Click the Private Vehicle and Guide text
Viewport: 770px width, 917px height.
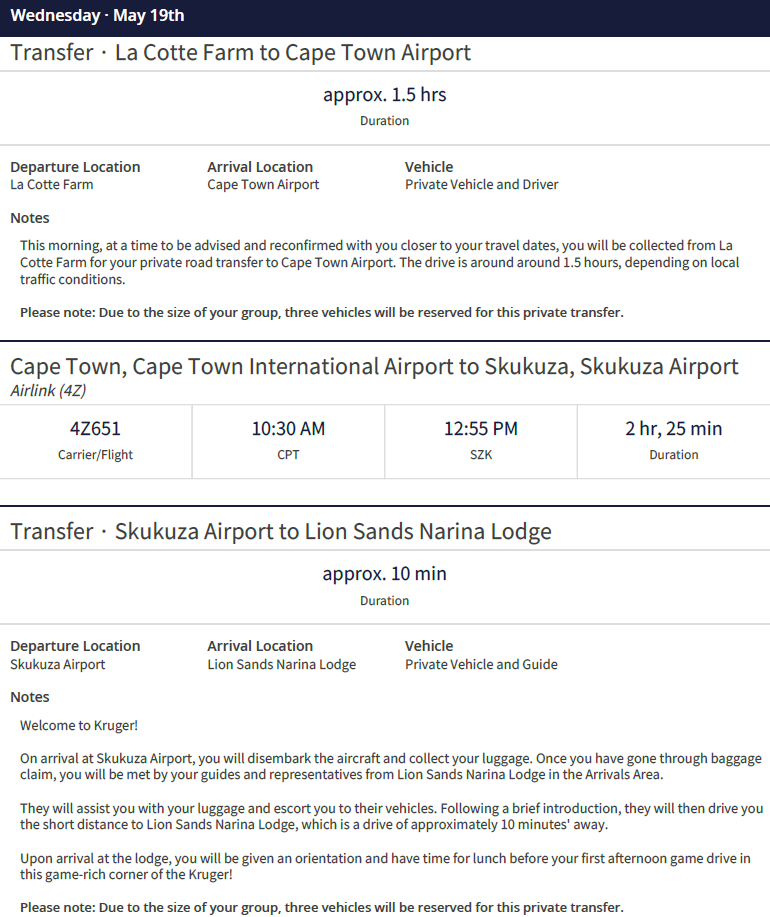pos(481,664)
